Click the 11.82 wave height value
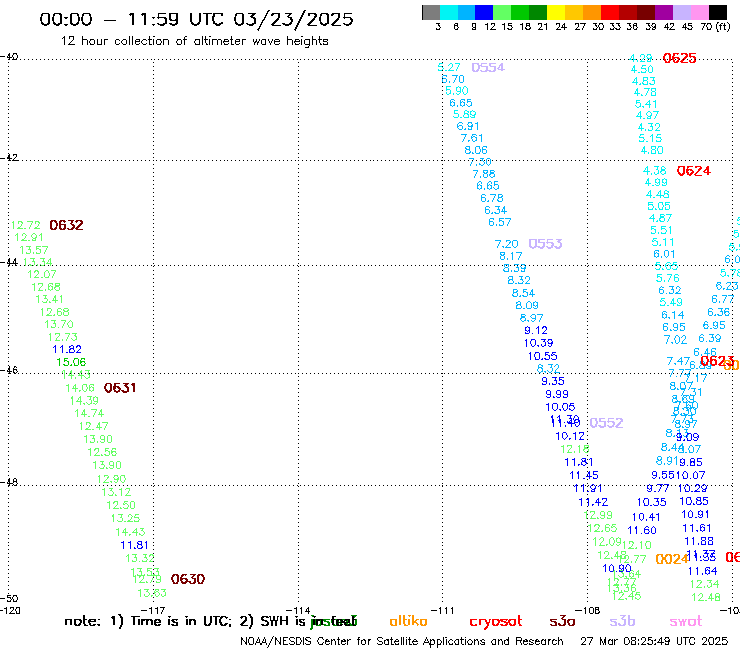The image size is (740, 650). click(x=67, y=349)
